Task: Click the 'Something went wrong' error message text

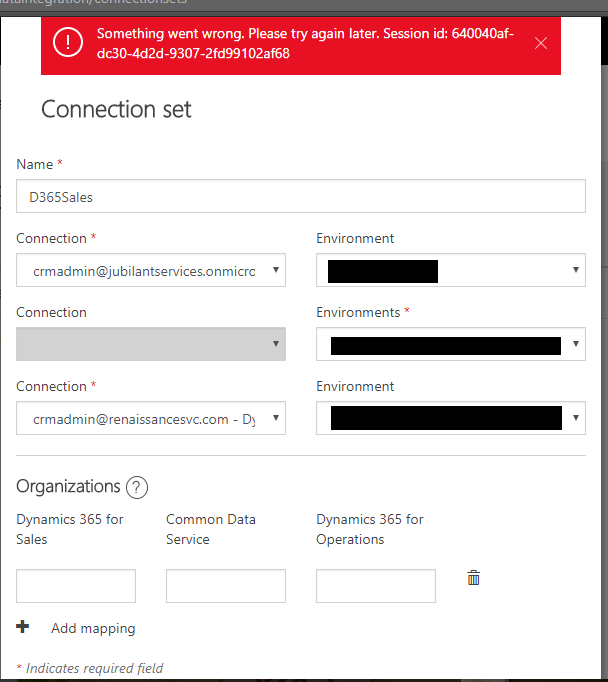Action: point(305,43)
